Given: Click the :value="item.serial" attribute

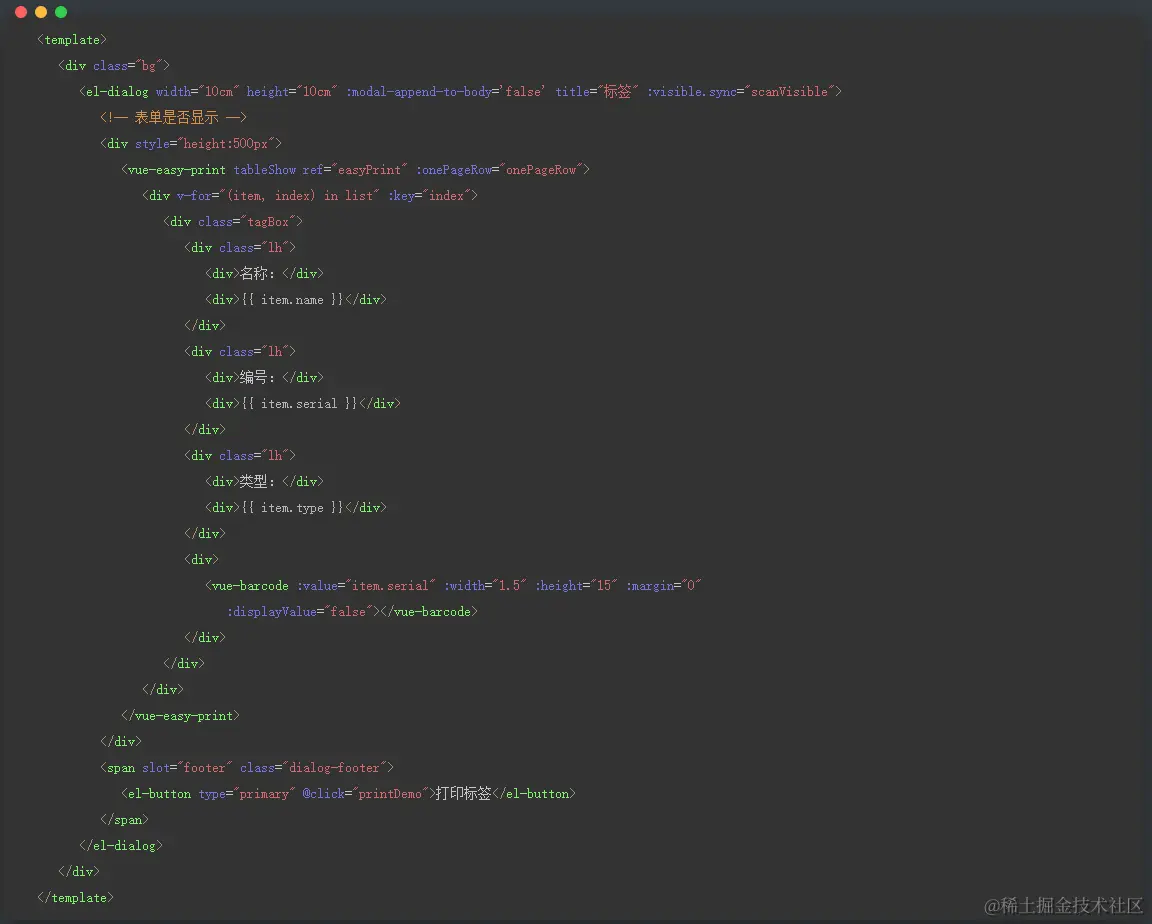Looking at the screenshot, I should tap(366, 585).
